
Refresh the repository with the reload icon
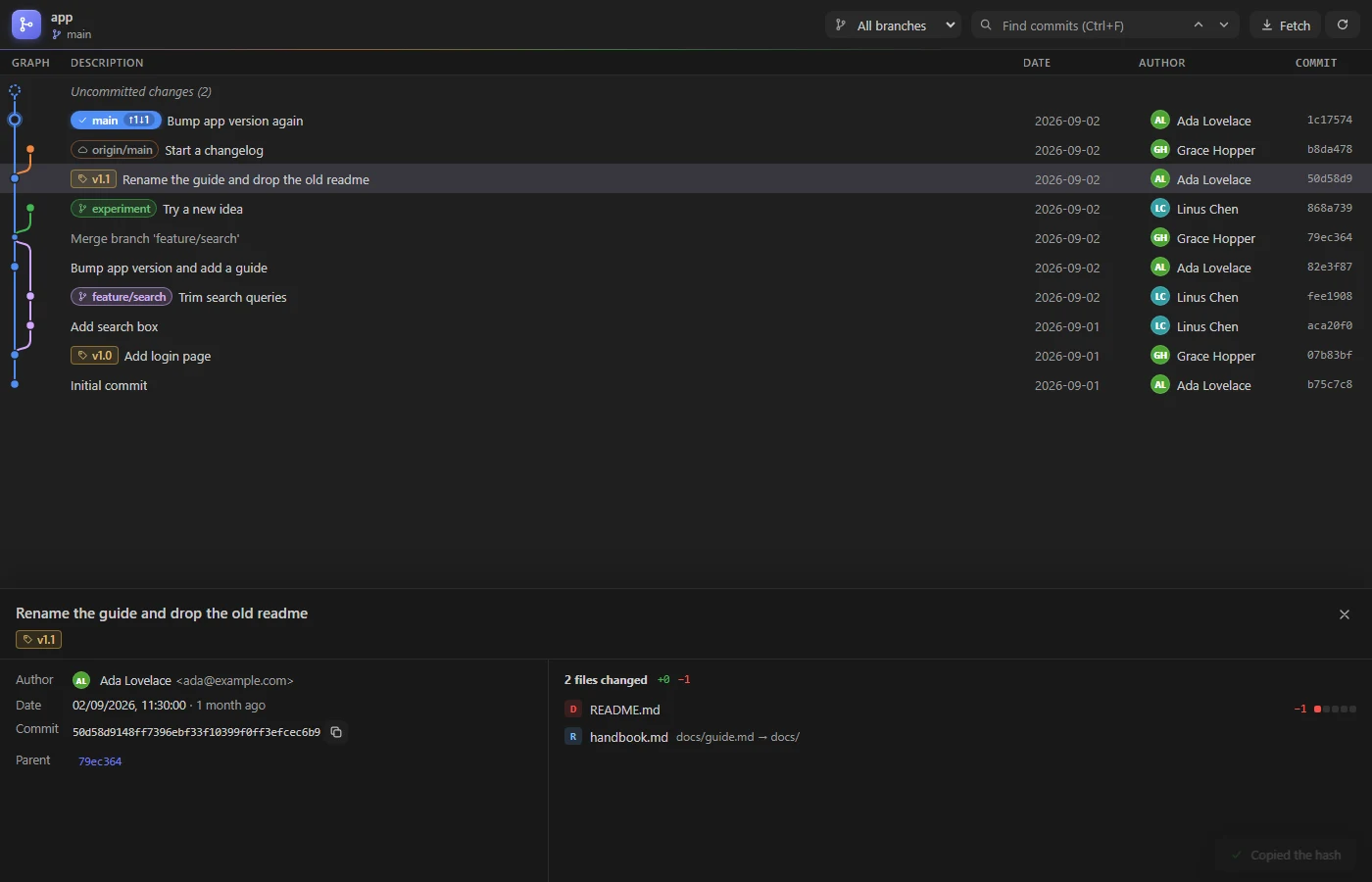1343,25
